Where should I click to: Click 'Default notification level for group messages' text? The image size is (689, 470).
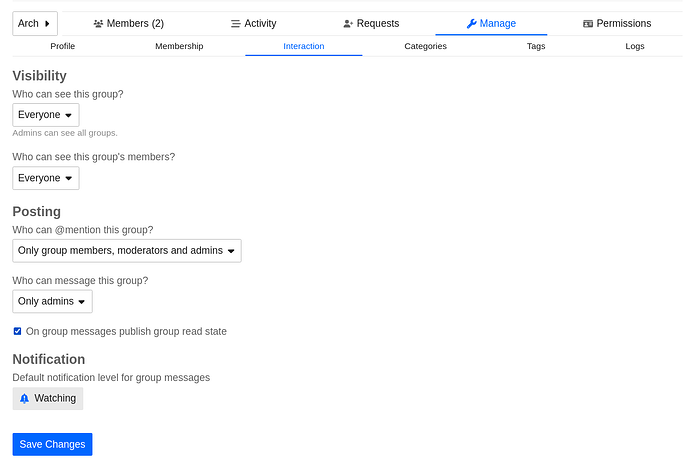(x=111, y=378)
